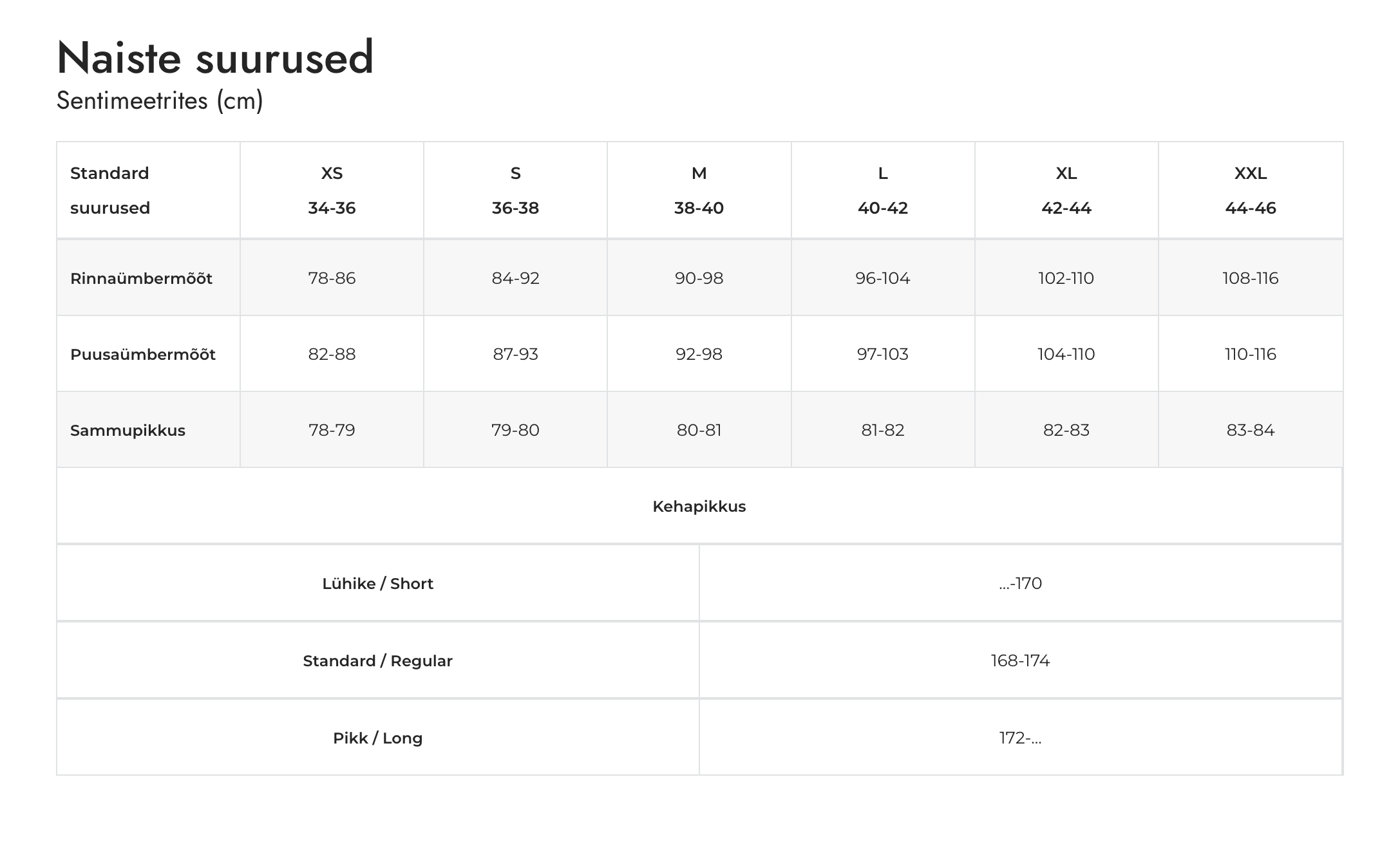The image size is (1400, 842).
Task: Select the S 36-38 column header
Action: tap(515, 191)
